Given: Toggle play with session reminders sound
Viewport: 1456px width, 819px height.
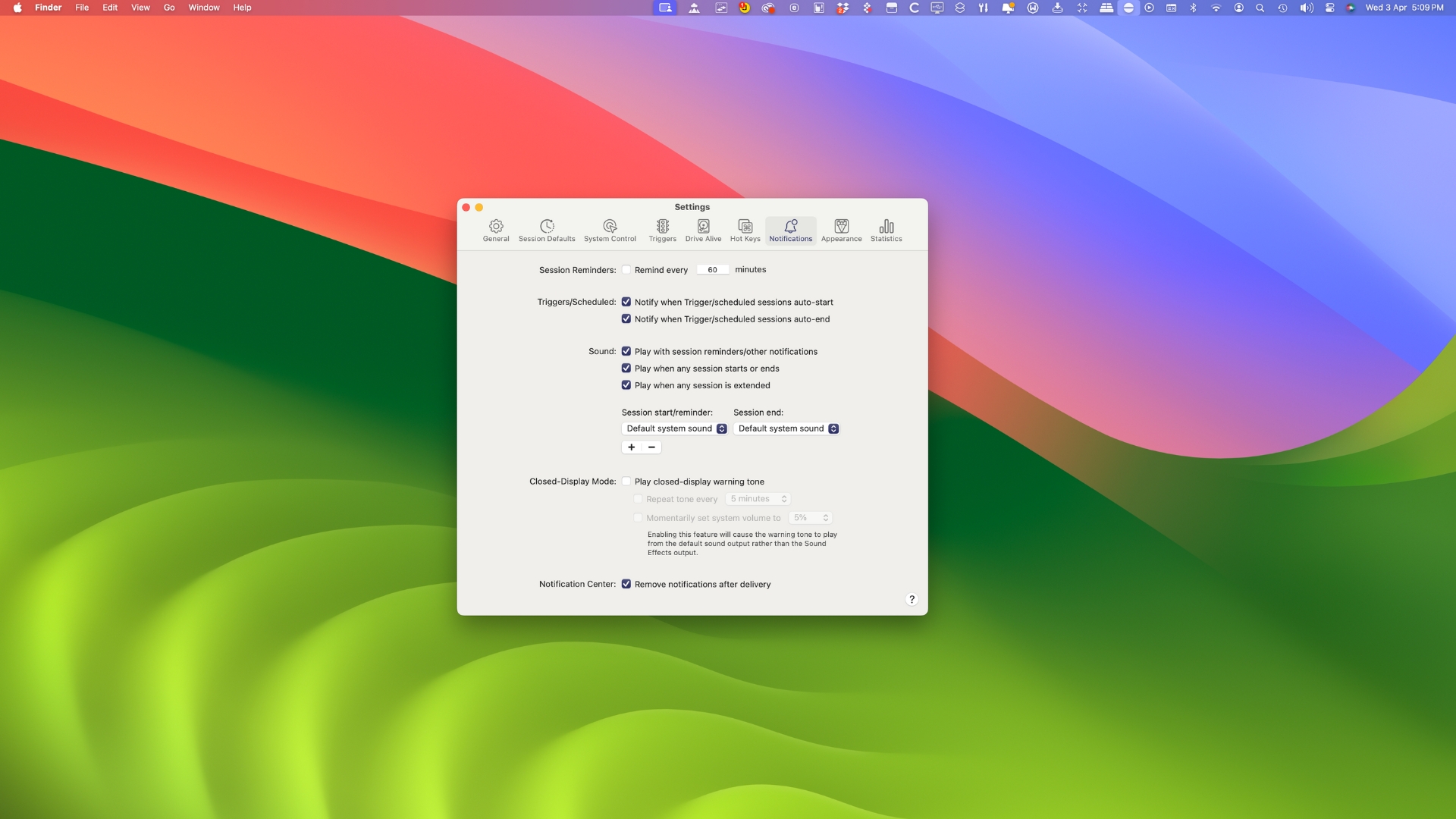Looking at the screenshot, I should (626, 352).
